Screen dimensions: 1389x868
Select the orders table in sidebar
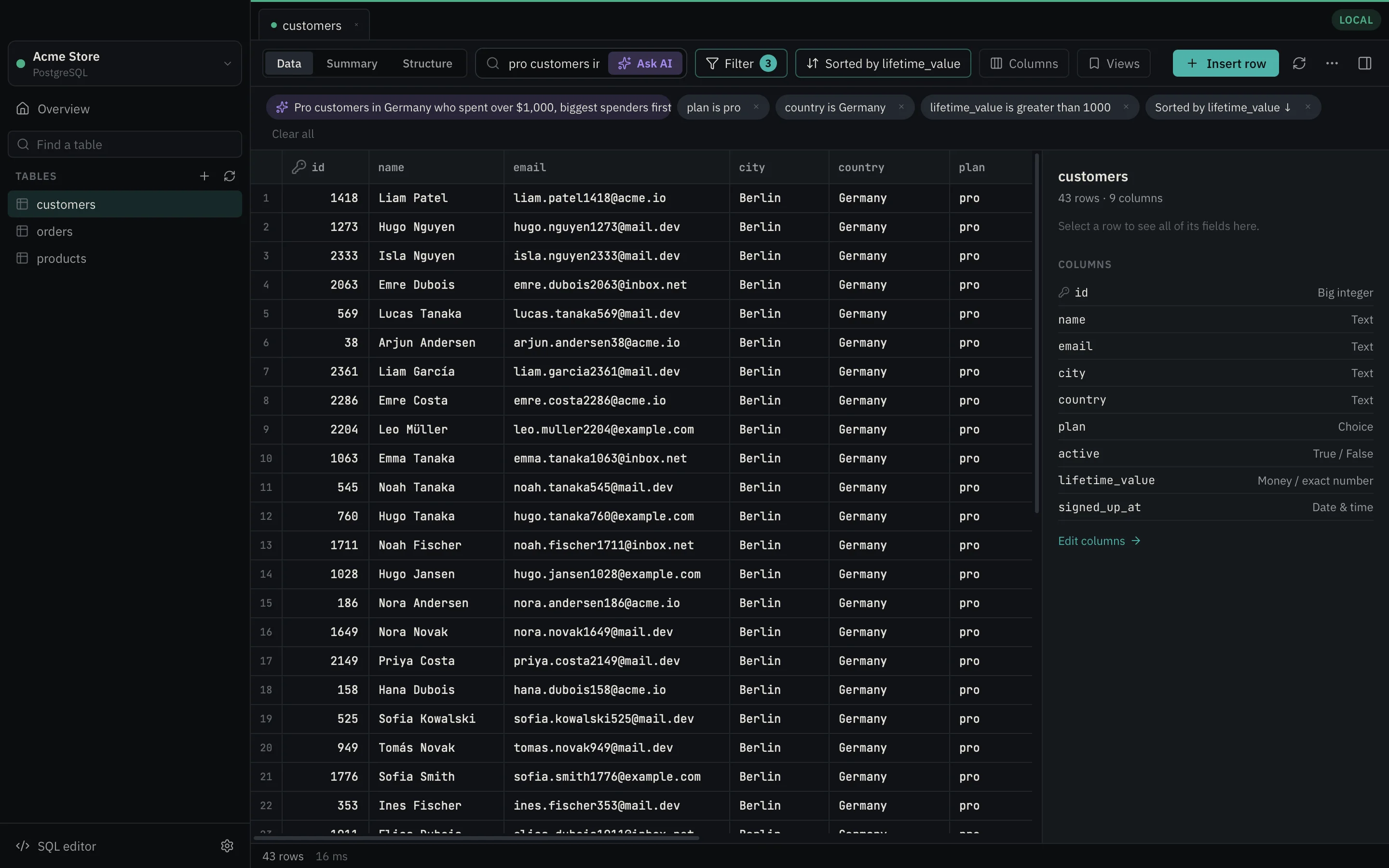124,231
